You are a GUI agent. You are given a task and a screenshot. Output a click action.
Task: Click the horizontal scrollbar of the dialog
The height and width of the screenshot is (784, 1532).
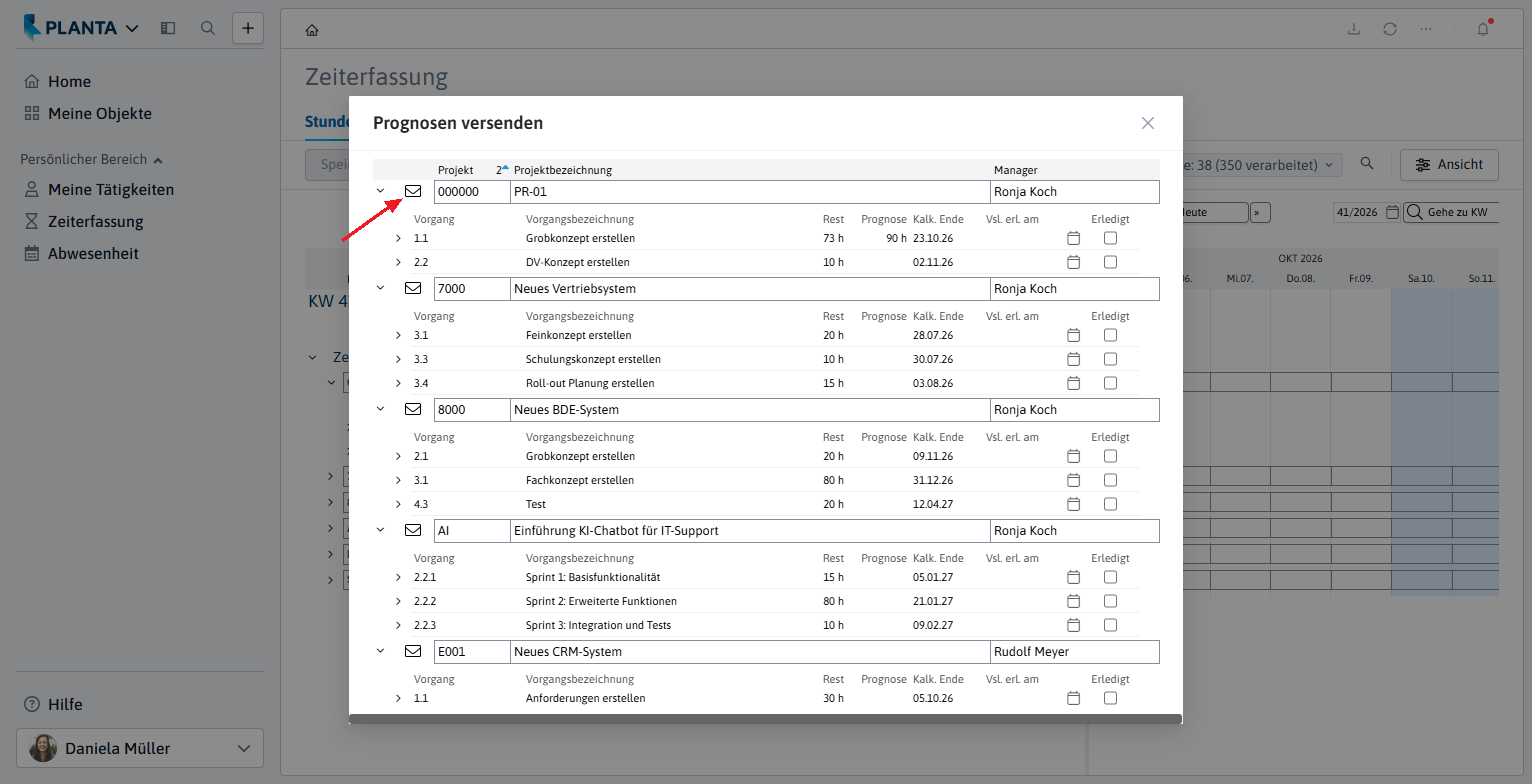[765, 718]
